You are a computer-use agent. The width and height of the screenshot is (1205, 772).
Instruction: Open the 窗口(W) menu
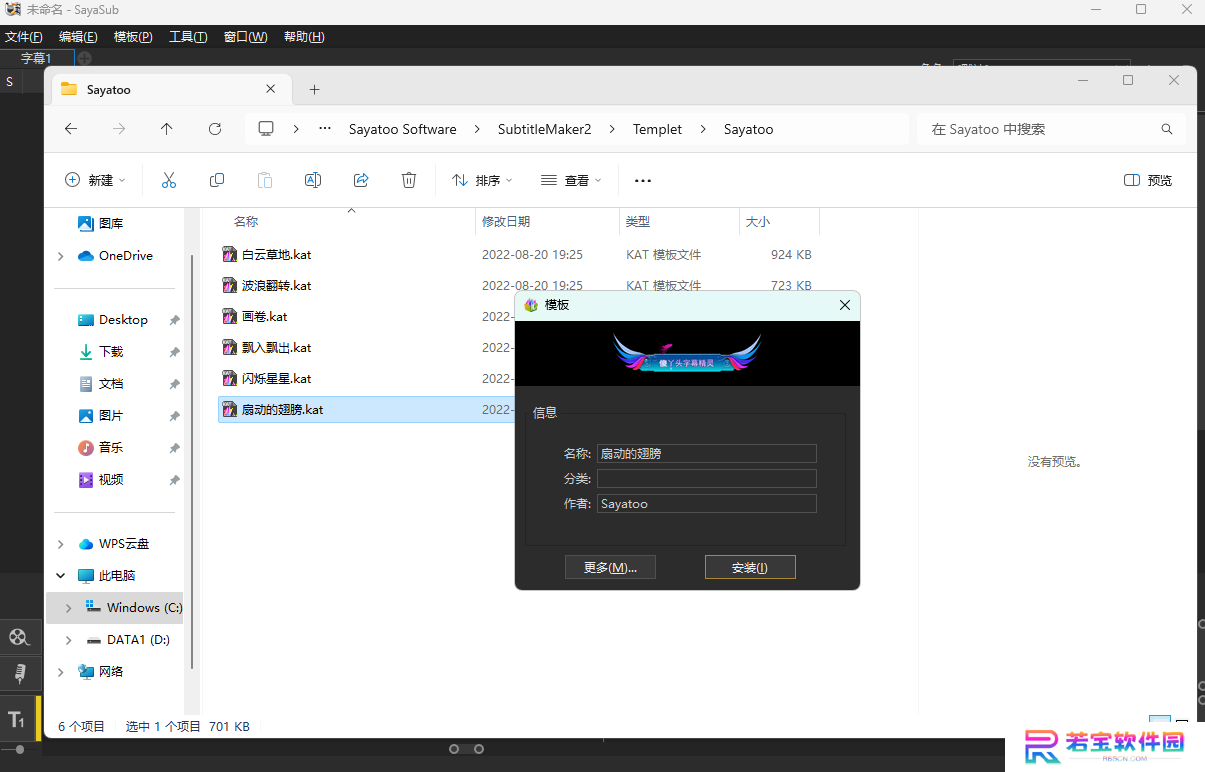coord(245,37)
